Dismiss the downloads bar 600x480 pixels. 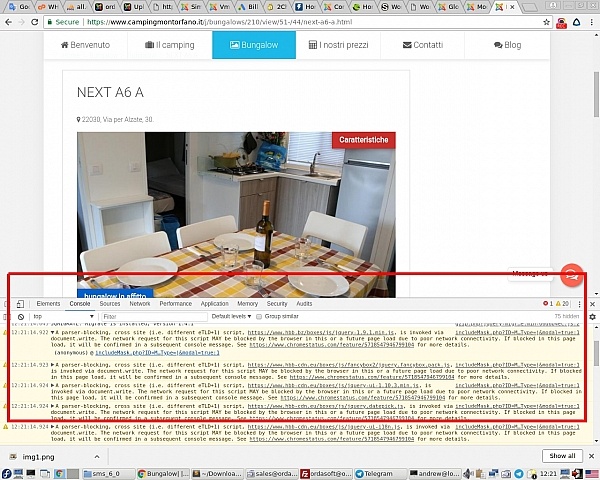coord(592,456)
